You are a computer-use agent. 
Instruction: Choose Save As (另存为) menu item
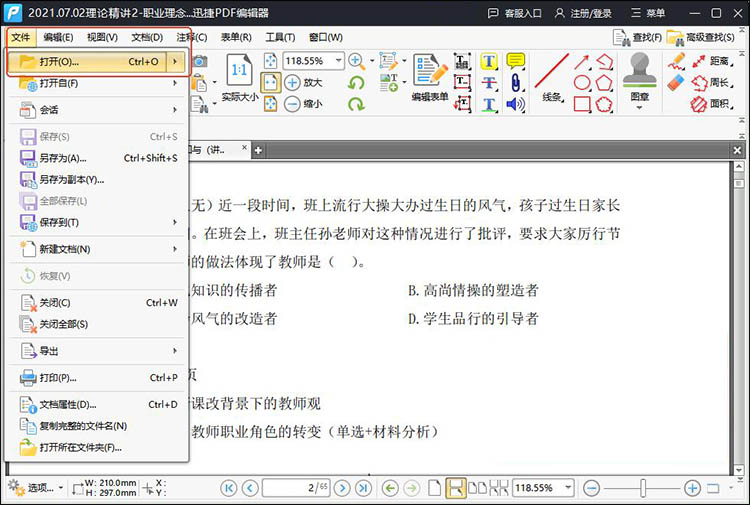(x=98, y=158)
